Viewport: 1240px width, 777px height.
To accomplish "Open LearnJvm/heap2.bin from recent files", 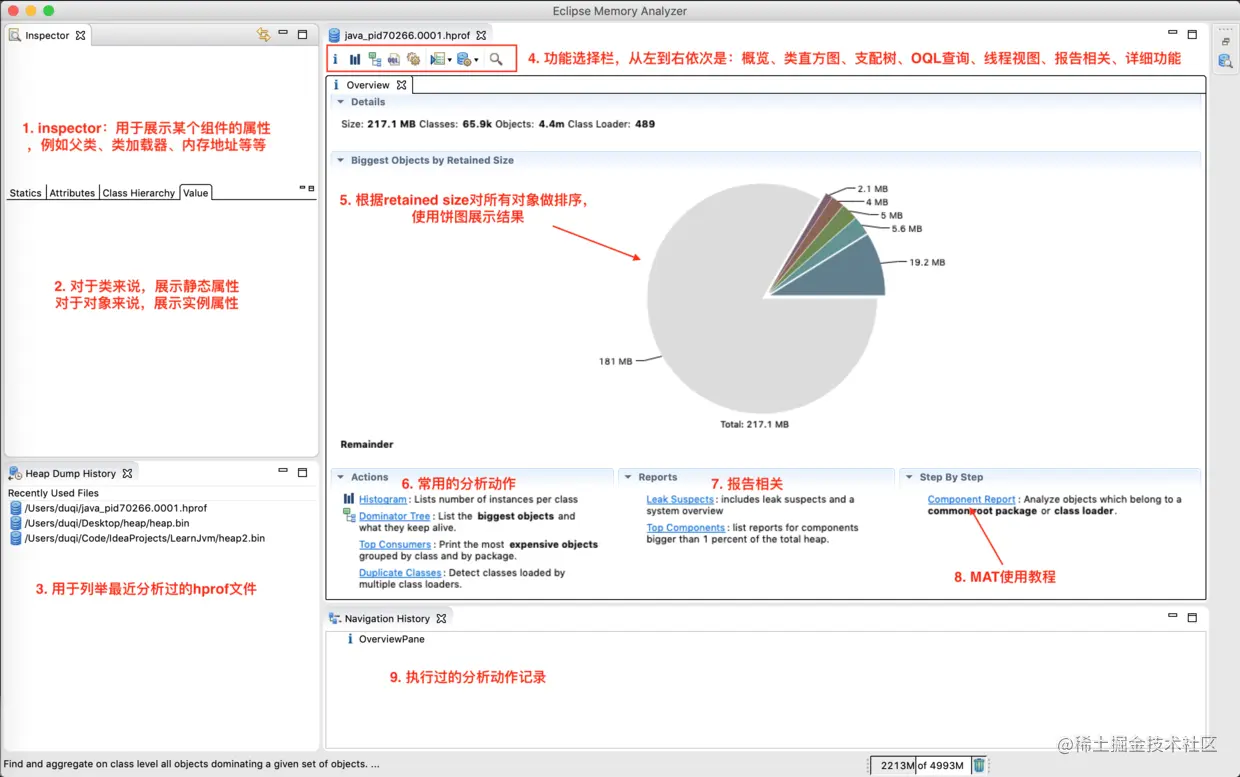I will coord(137,538).
